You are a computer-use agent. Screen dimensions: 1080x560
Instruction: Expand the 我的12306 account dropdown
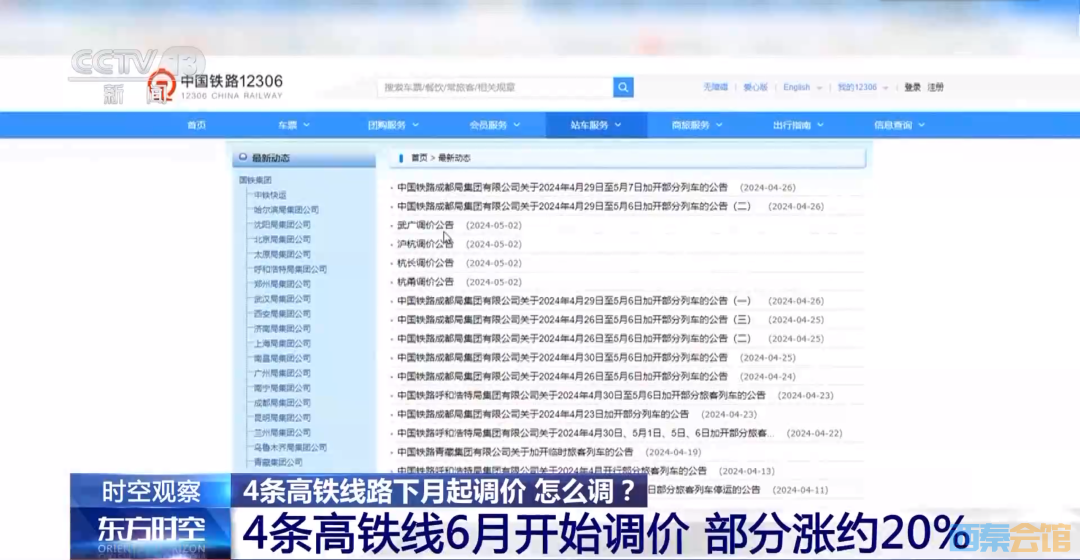click(861, 88)
